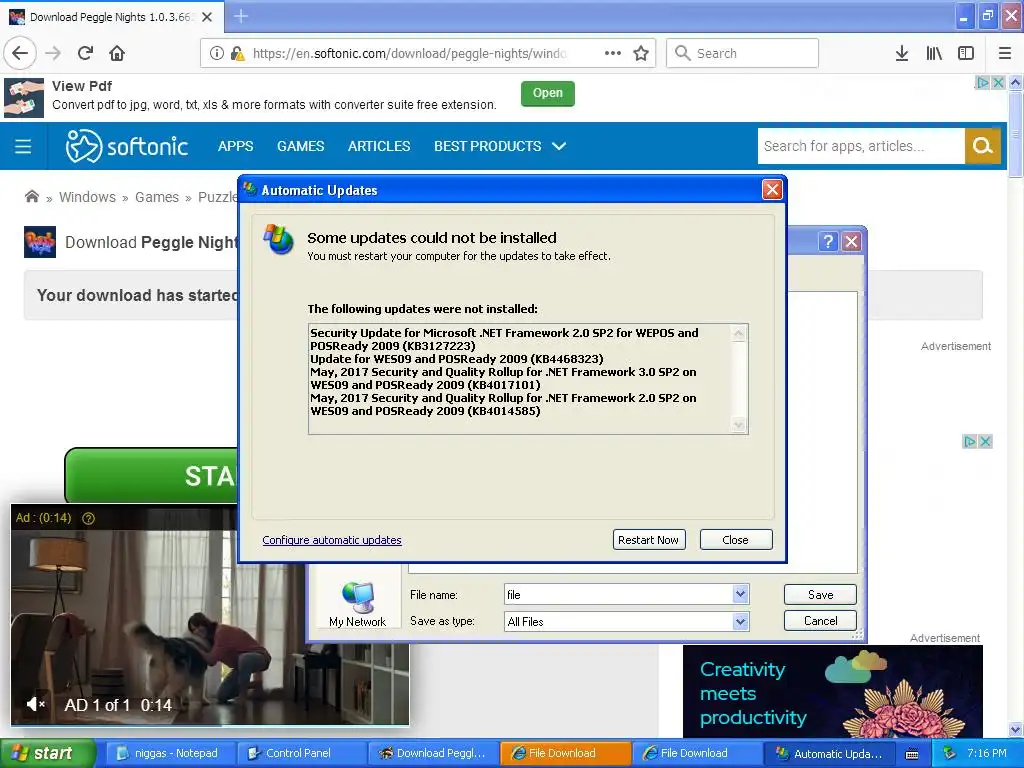Close the Automatic Updates dialog via X
Viewport: 1024px width, 768px height.
(772, 189)
